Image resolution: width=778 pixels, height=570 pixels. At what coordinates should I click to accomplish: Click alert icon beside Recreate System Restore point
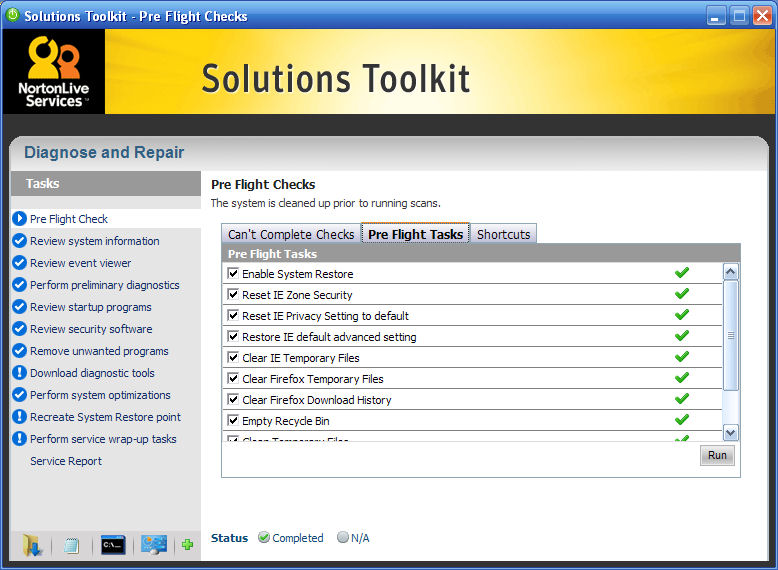pos(19,417)
